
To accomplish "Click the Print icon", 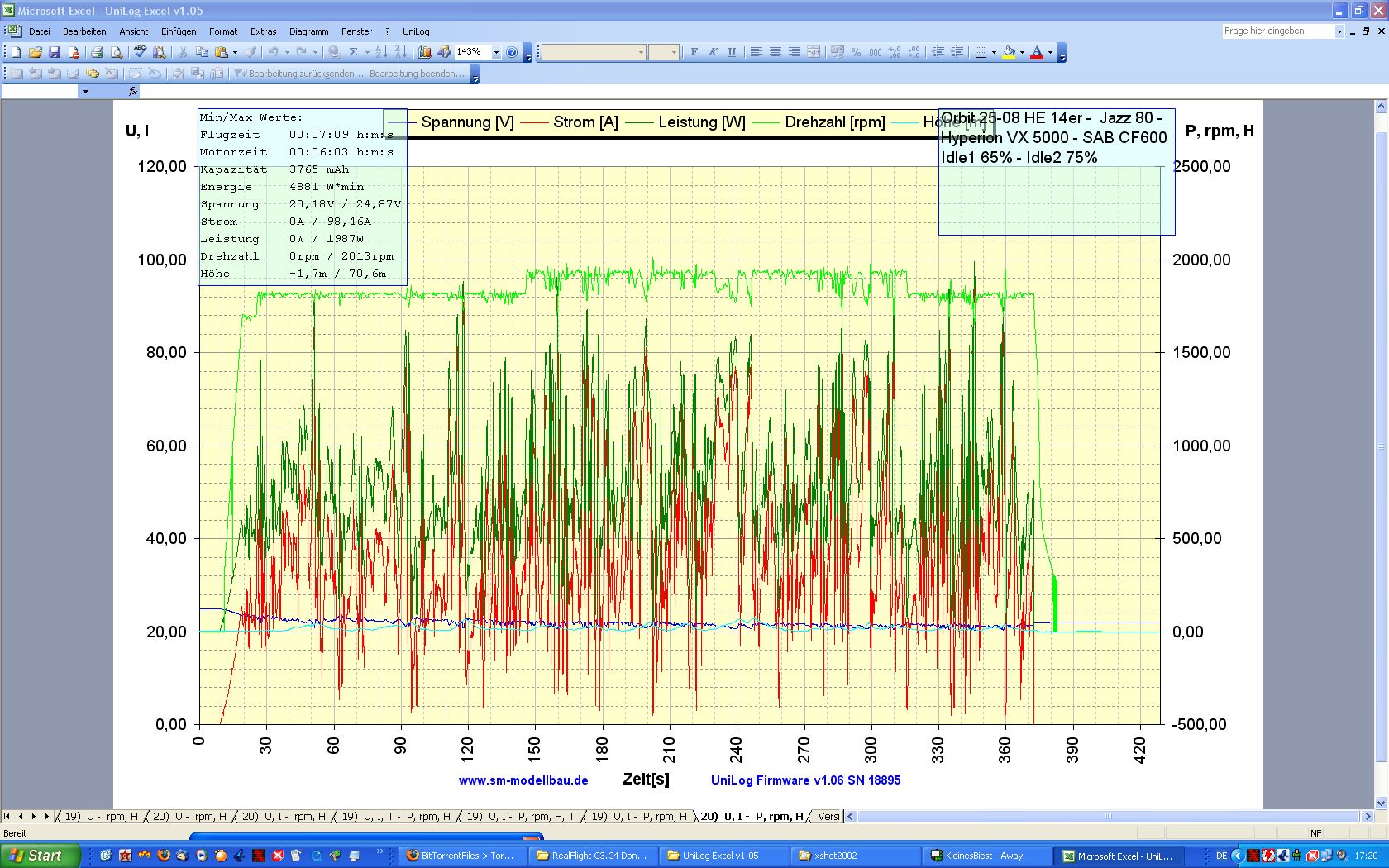I will (x=97, y=52).
